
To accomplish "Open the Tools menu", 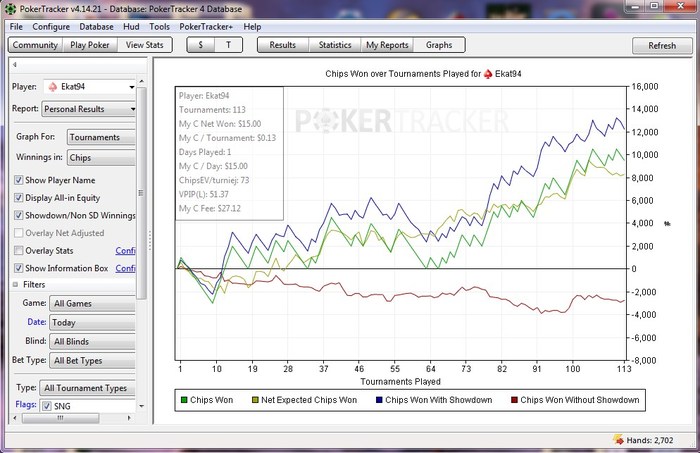I will point(159,27).
